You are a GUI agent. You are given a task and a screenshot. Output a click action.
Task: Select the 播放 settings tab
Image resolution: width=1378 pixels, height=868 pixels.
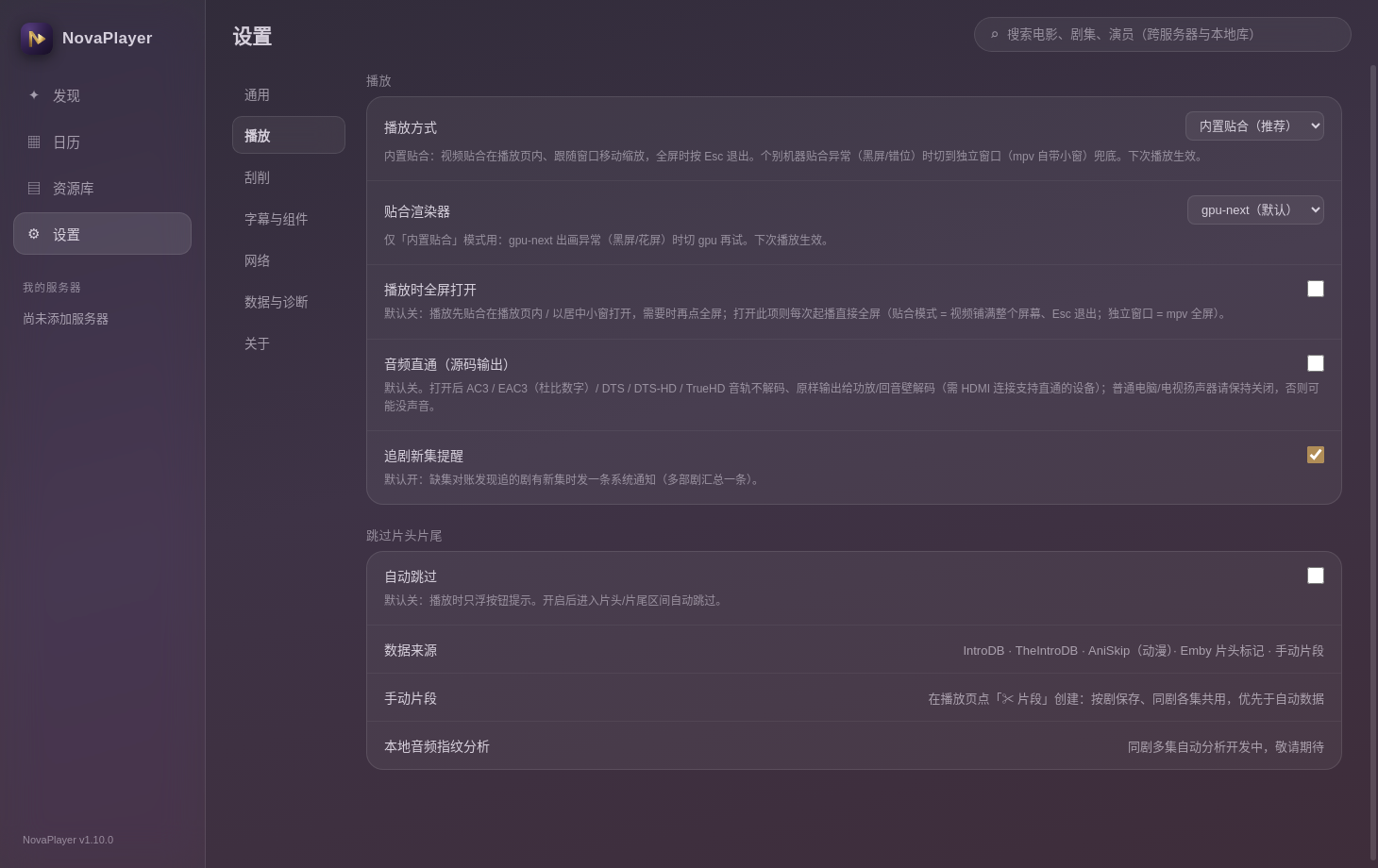coord(289,135)
